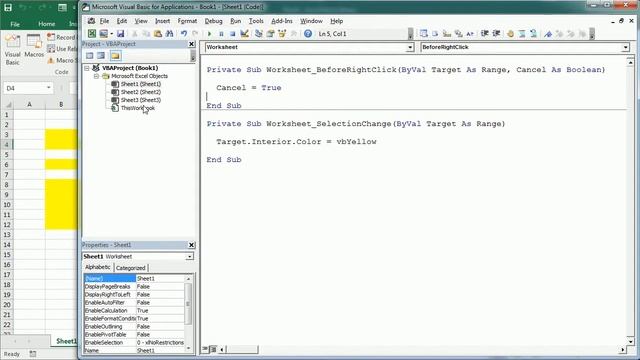Click the DisplayPageBreaks property row

134,287
